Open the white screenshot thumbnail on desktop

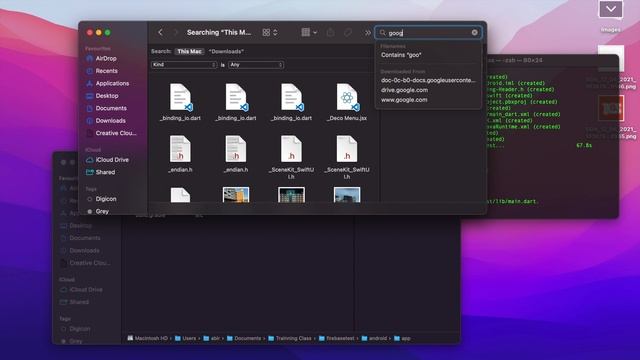click(611, 58)
